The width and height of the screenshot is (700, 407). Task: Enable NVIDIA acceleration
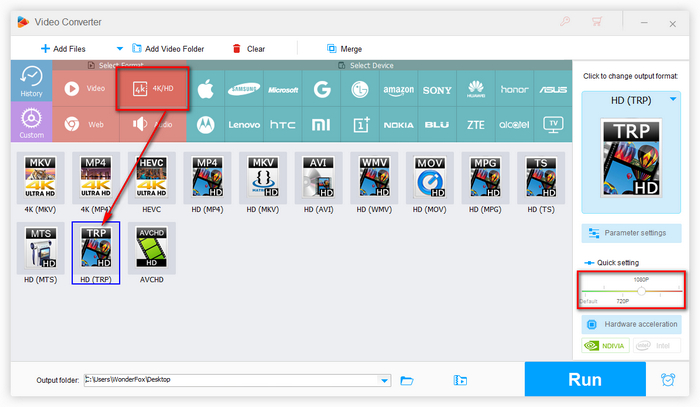point(605,345)
